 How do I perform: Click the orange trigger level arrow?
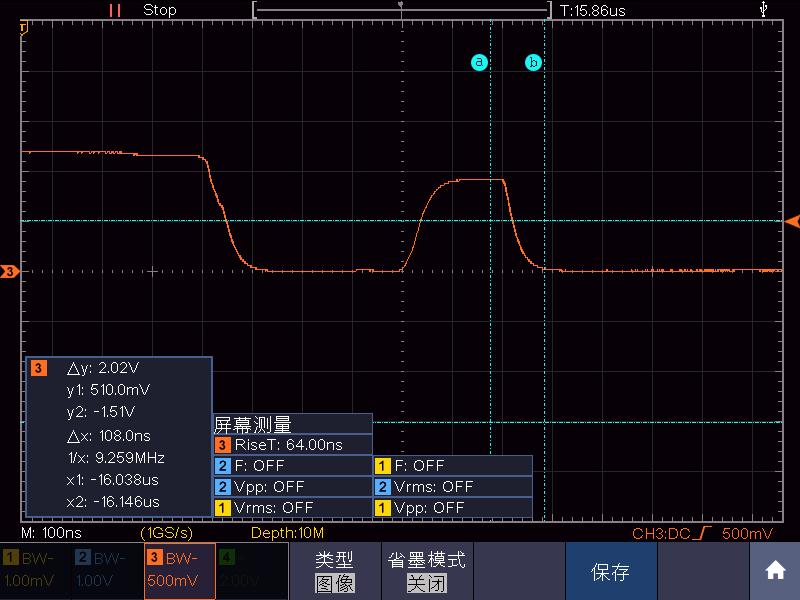[792, 221]
